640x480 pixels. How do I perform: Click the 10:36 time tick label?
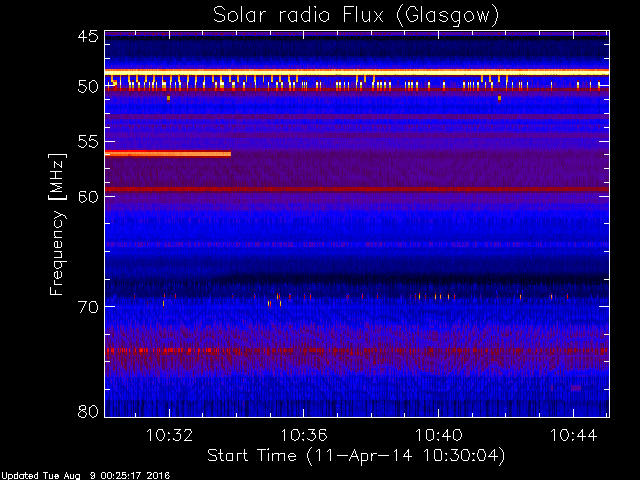coord(304,435)
